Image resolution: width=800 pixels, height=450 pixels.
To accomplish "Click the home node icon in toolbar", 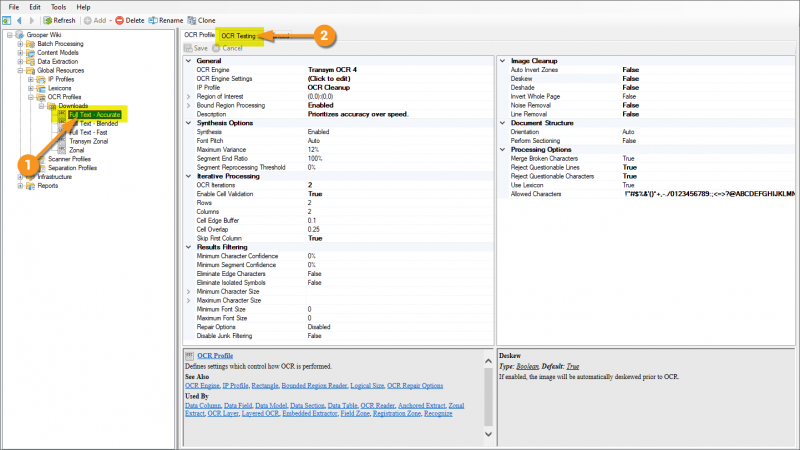I will pos(7,20).
